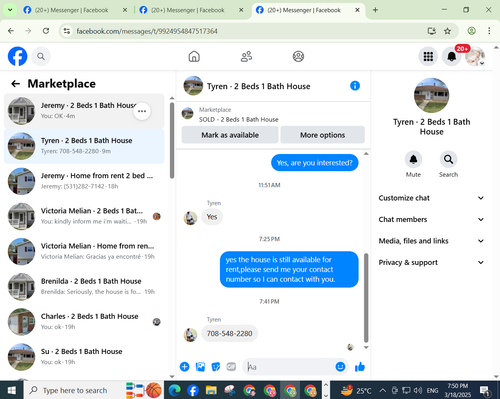Open the notifications bell with 20+ badge

(452, 56)
